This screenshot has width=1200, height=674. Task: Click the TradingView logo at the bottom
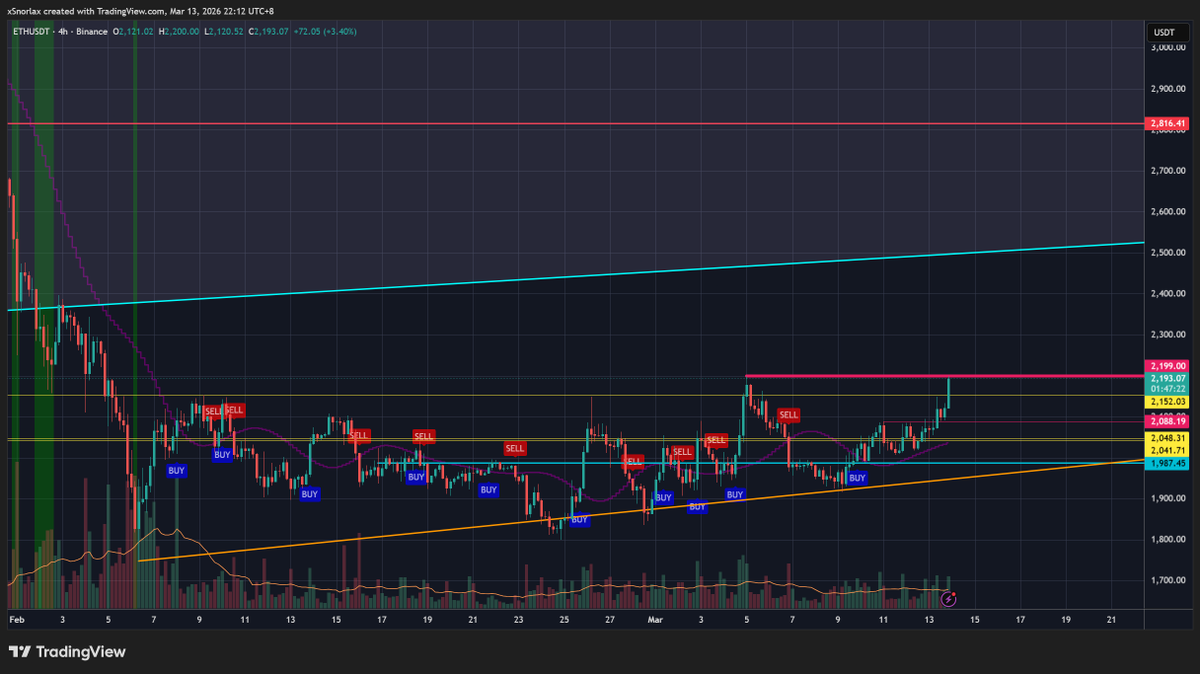(68, 652)
